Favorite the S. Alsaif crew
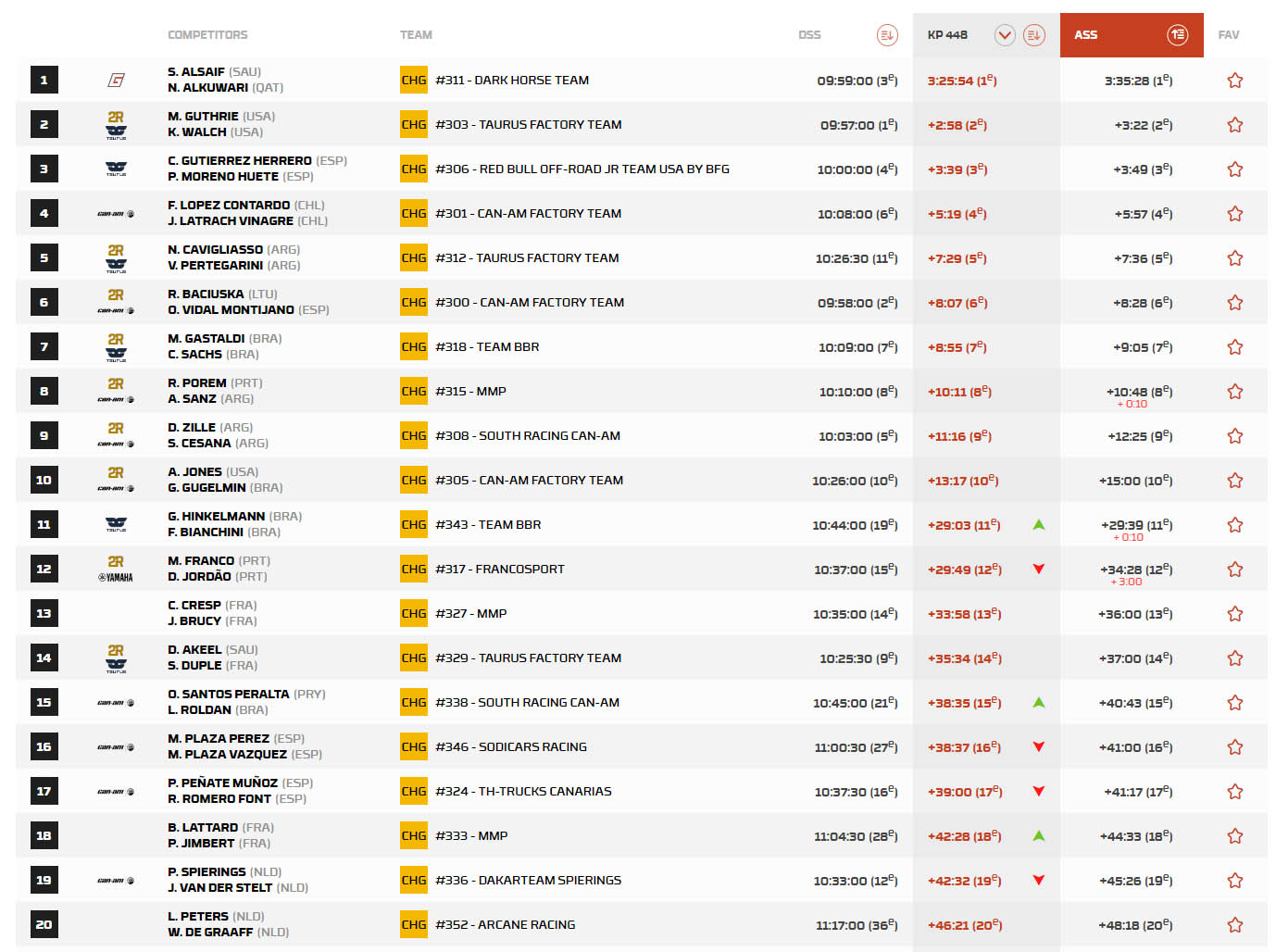The image size is (1276, 952). click(x=1234, y=81)
